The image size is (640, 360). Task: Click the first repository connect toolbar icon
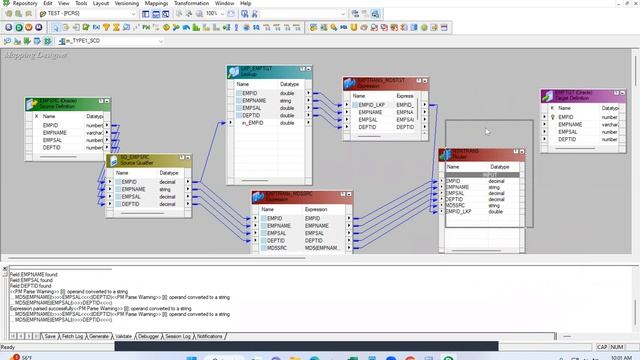click(x=9, y=13)
